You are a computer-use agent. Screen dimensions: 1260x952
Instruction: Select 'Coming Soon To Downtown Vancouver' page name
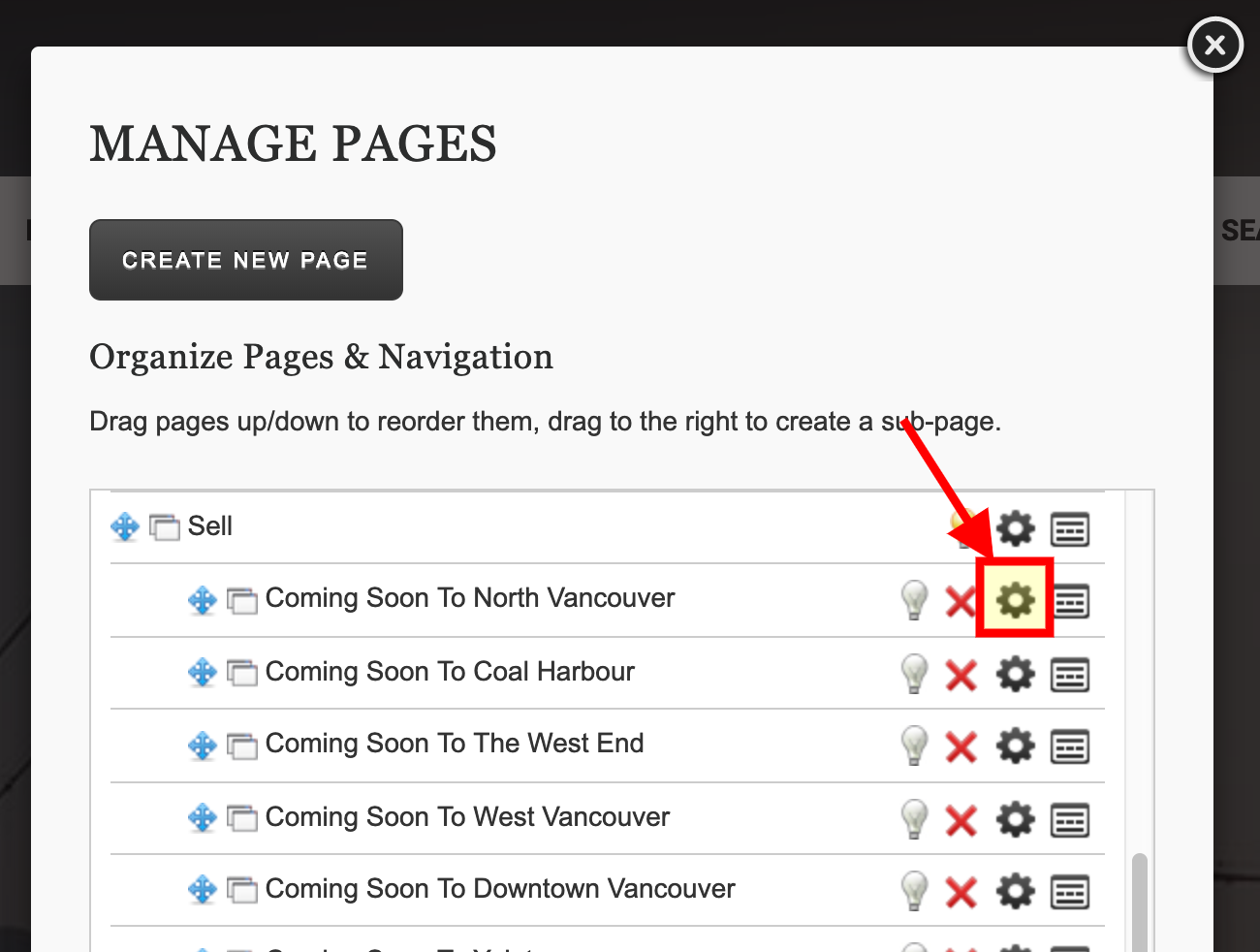[x=500, y=889]
